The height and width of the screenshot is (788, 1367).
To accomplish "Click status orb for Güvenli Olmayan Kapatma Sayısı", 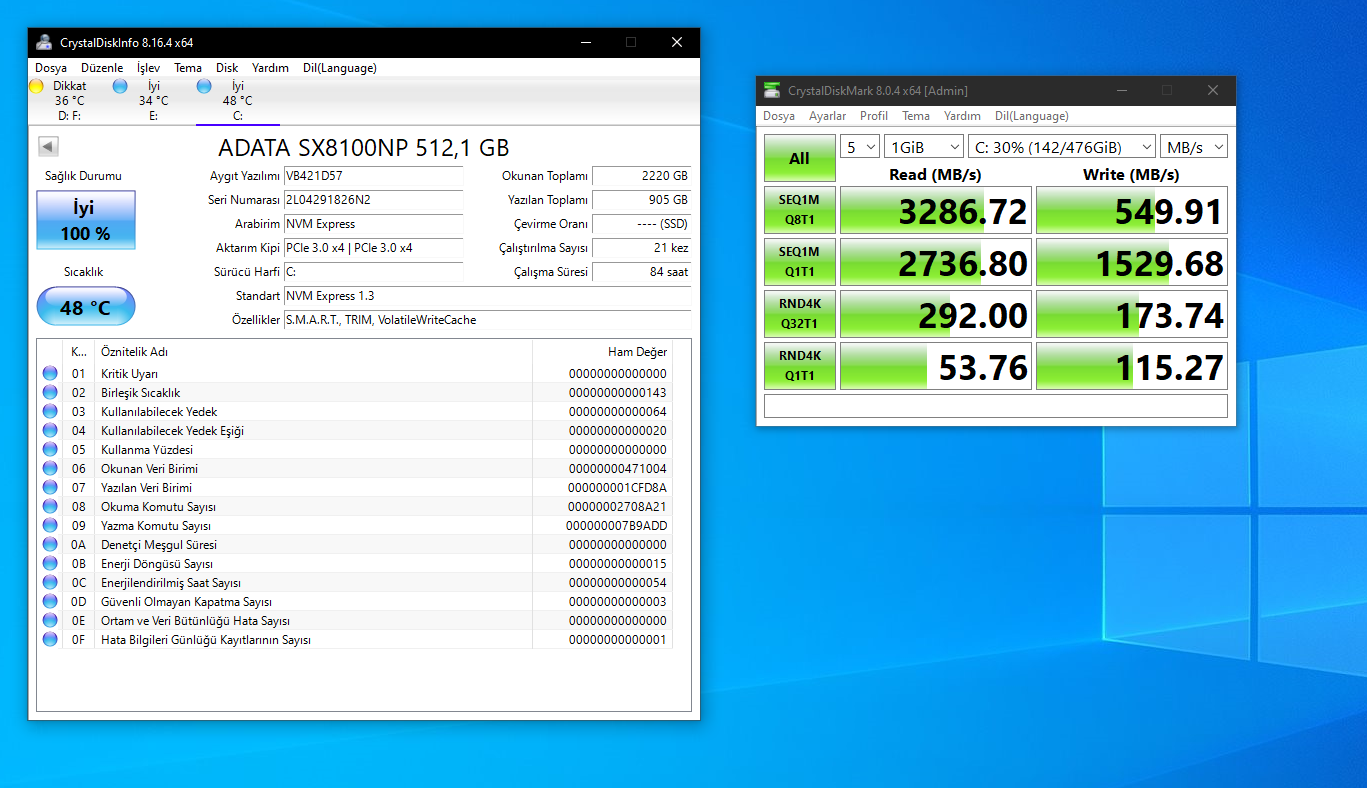I will (50, 602).
